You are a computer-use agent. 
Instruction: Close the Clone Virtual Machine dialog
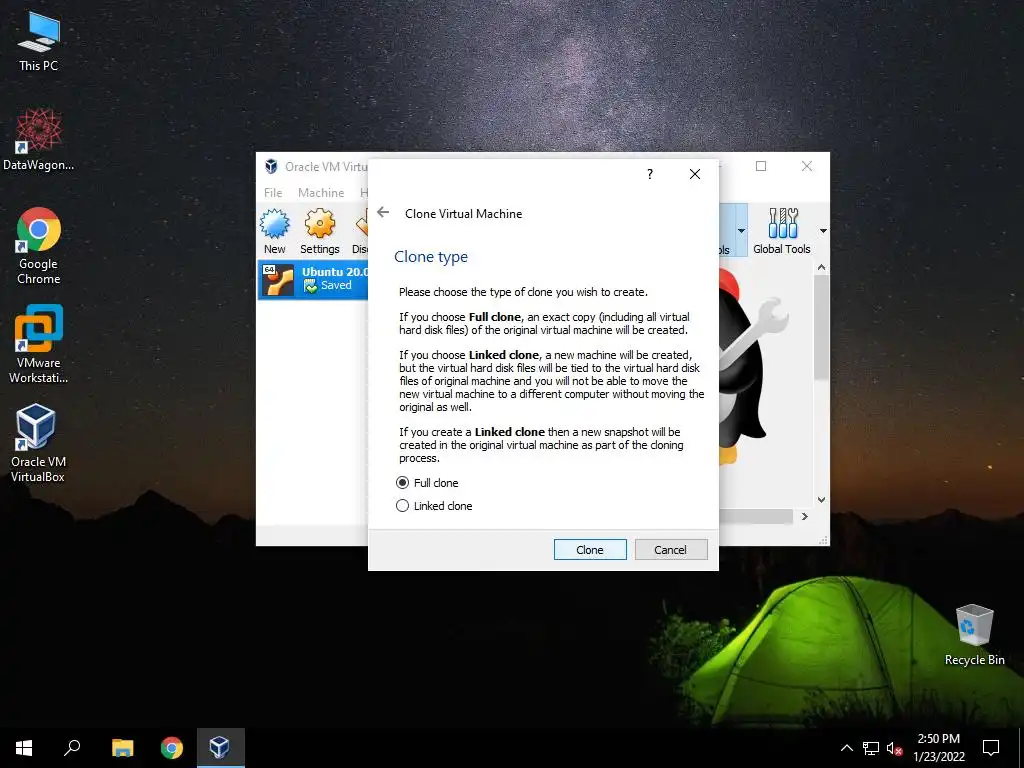695,174
